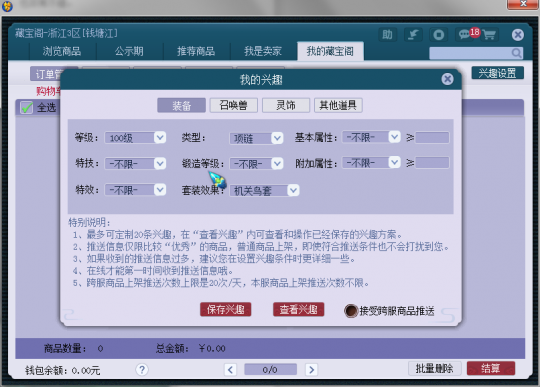Expand 锻造等级 dropdown
Screen dimensions: 540x387
coord(256,164)
